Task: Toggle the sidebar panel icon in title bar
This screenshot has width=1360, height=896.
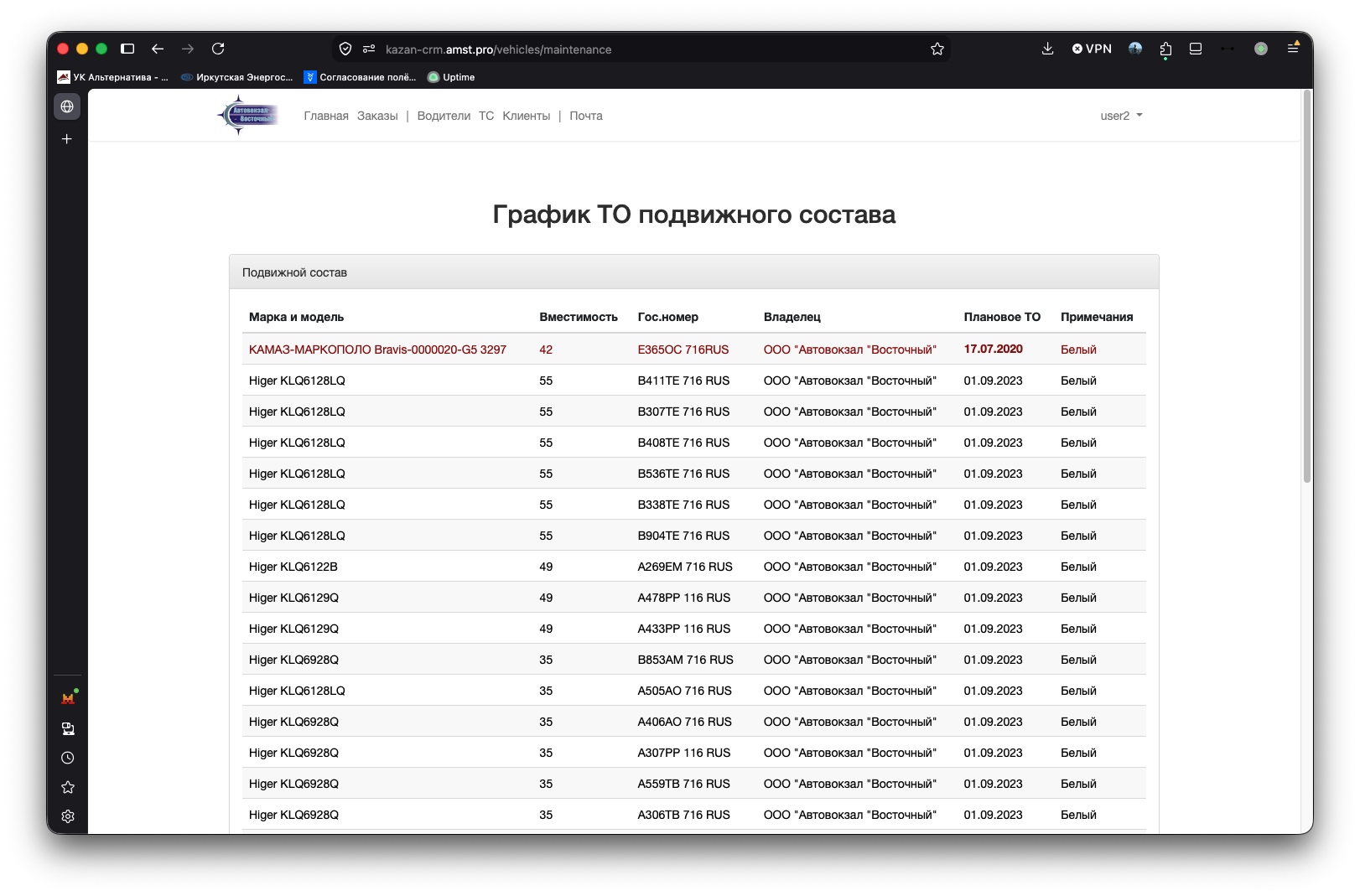Action: (x=127, y=49)
